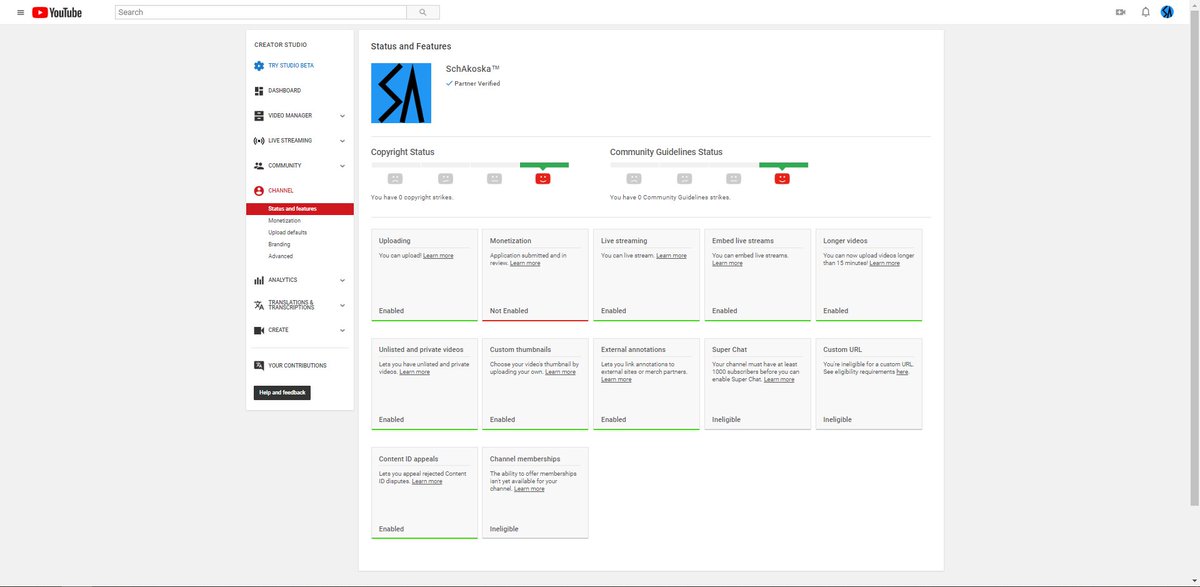Click the SchAkoska channel name
Image resolution: width=1200 pixels, height=587 pixels.
[472, 69]
